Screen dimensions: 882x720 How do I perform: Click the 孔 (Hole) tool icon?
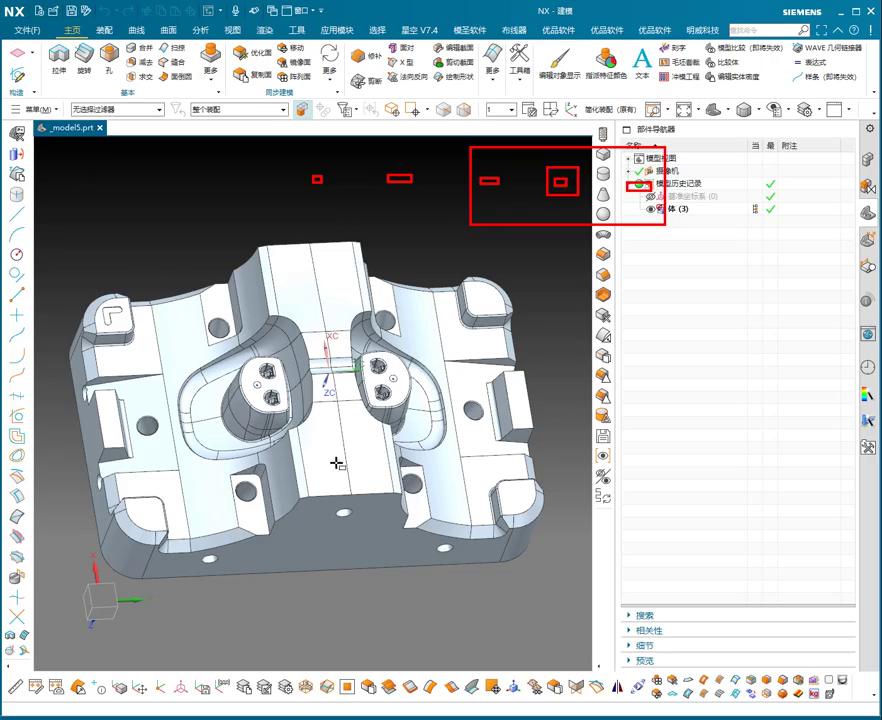click(x=109, y=54)
